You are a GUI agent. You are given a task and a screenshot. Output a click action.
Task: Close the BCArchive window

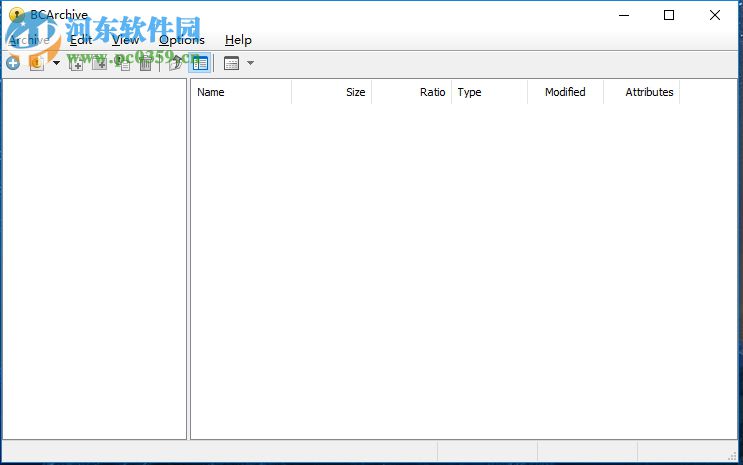coord(715,15)
